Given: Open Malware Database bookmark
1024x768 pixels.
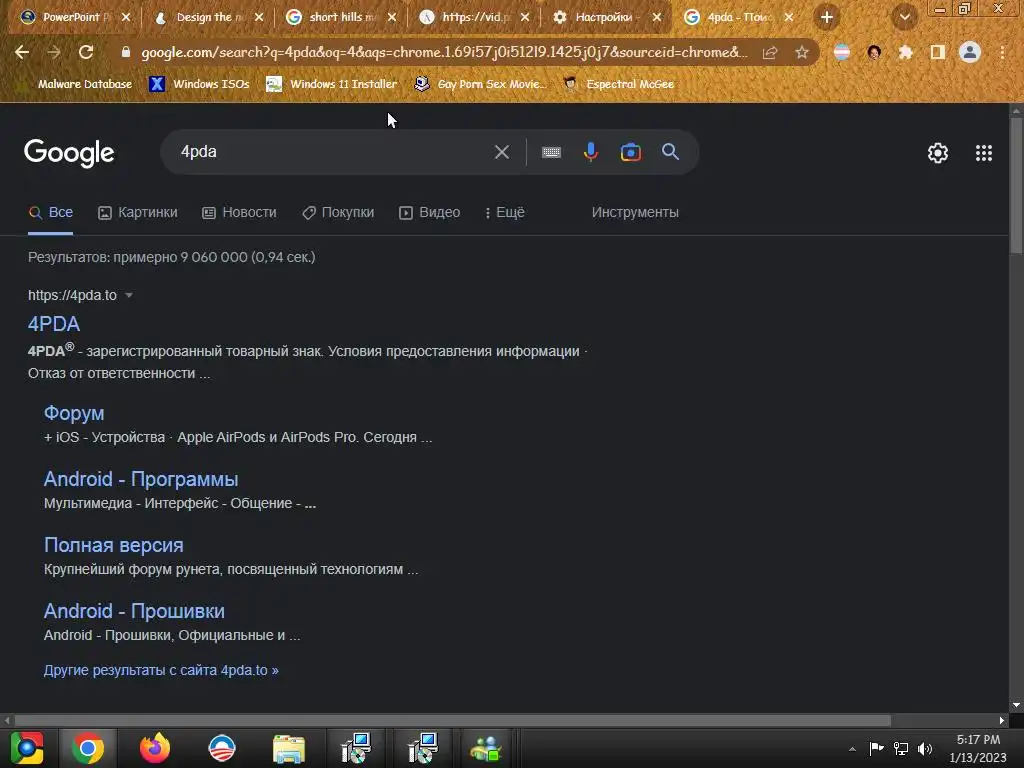Looking at the screenshot, I should coord(76,84).
